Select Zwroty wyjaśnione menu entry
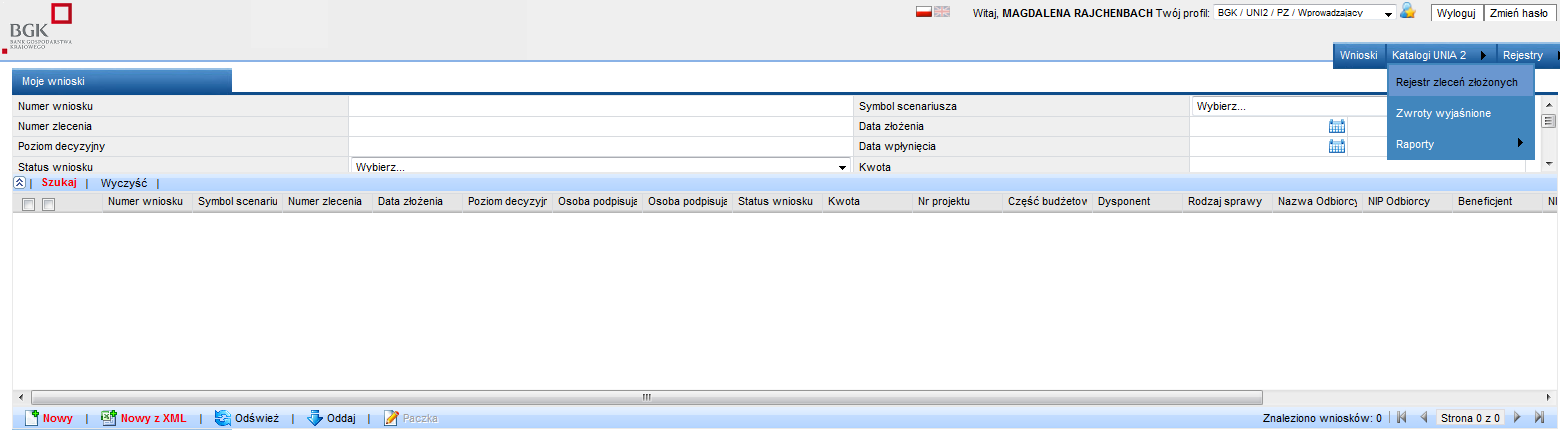This screenshot has height=430, width=1560. click(1461, 113)
